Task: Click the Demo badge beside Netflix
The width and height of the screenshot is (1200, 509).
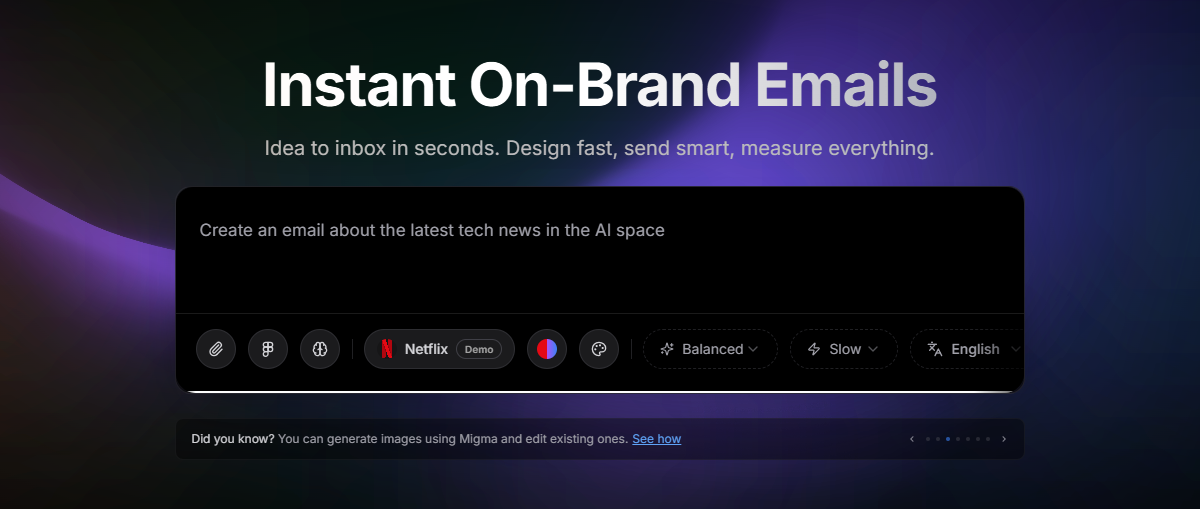Action: coord(479,349)
